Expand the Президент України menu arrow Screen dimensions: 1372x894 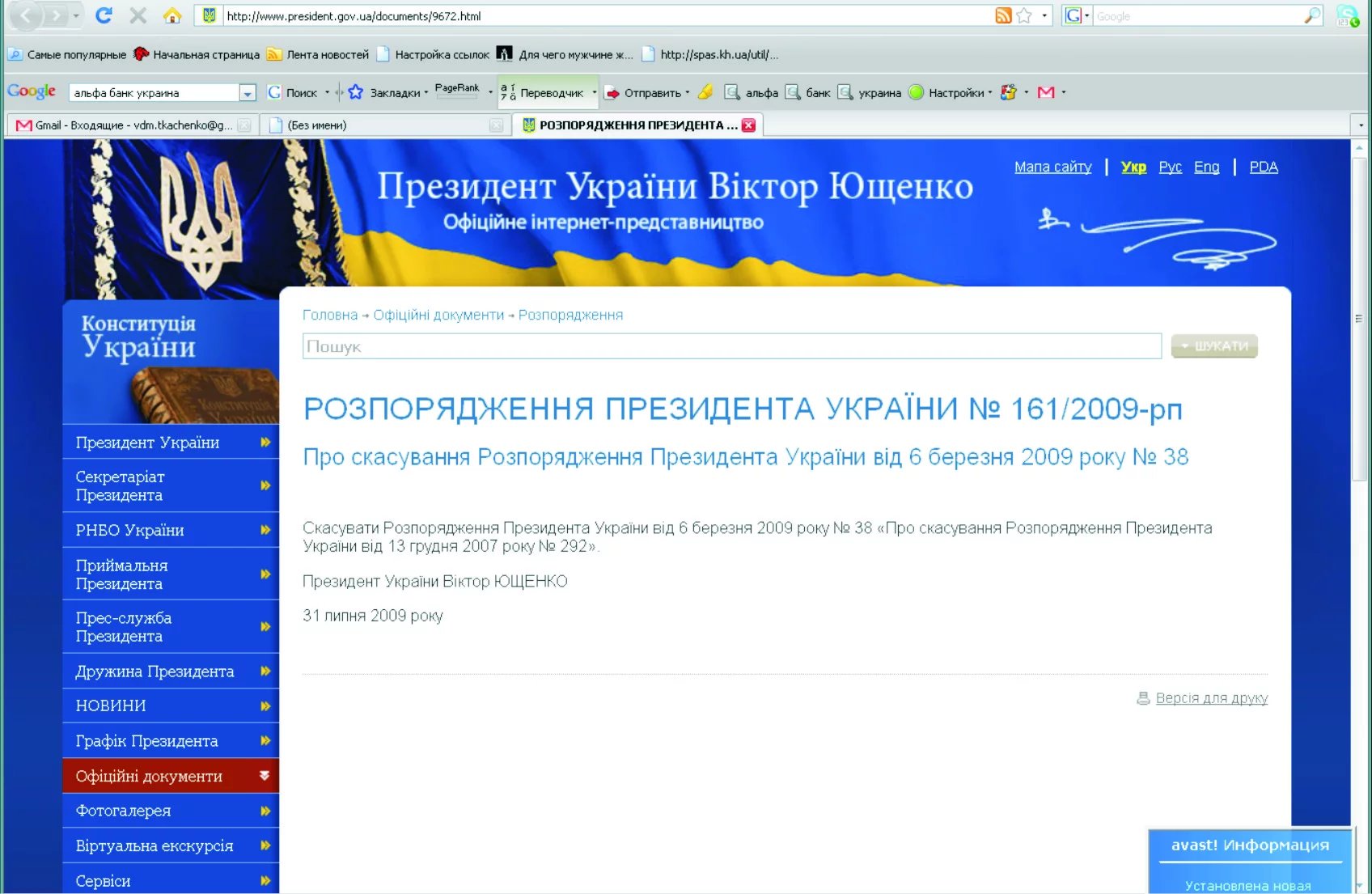pos(265,442)
